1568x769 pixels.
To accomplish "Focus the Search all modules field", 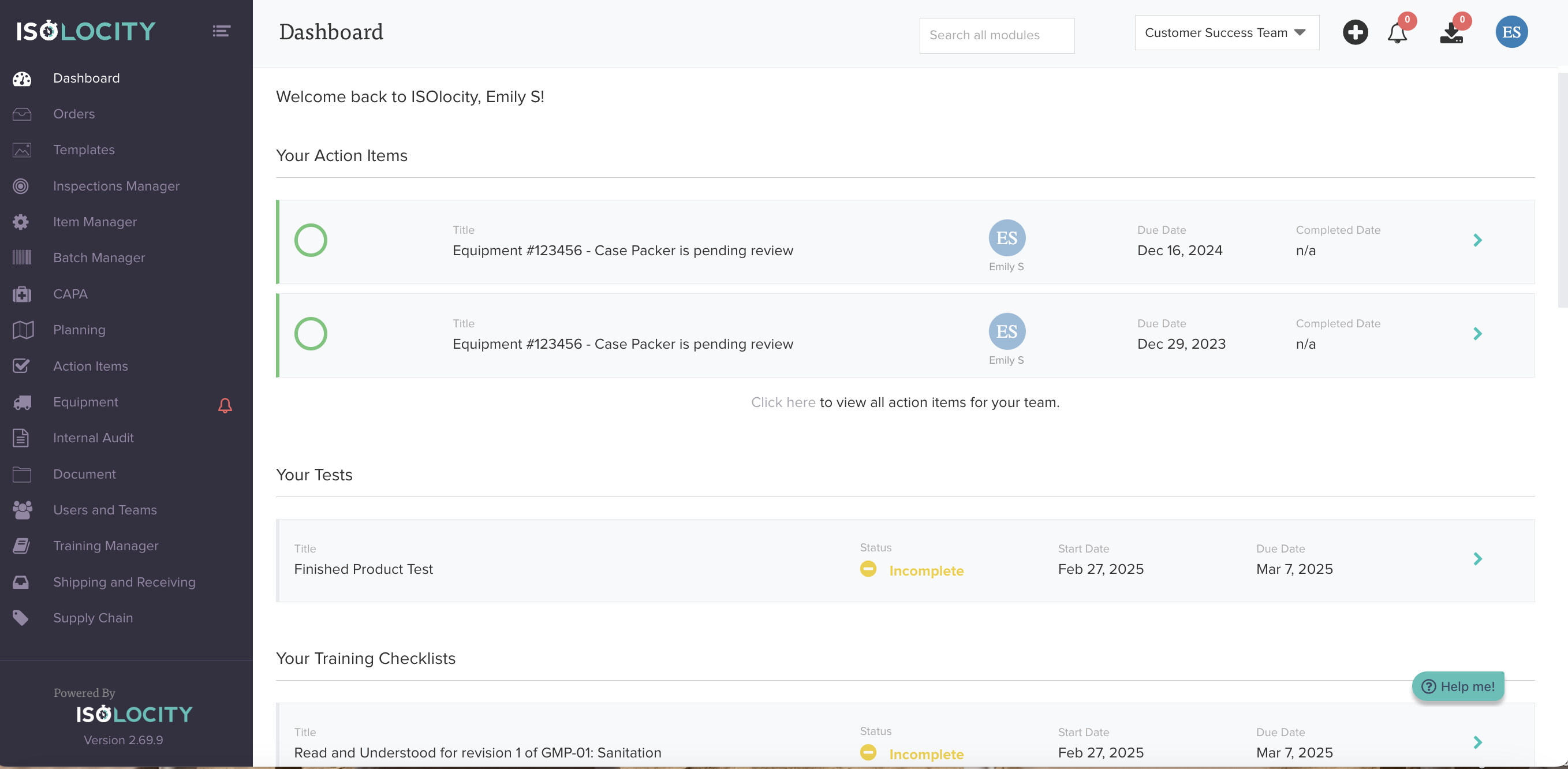I will pyautogui.click(x=996, y=35).
